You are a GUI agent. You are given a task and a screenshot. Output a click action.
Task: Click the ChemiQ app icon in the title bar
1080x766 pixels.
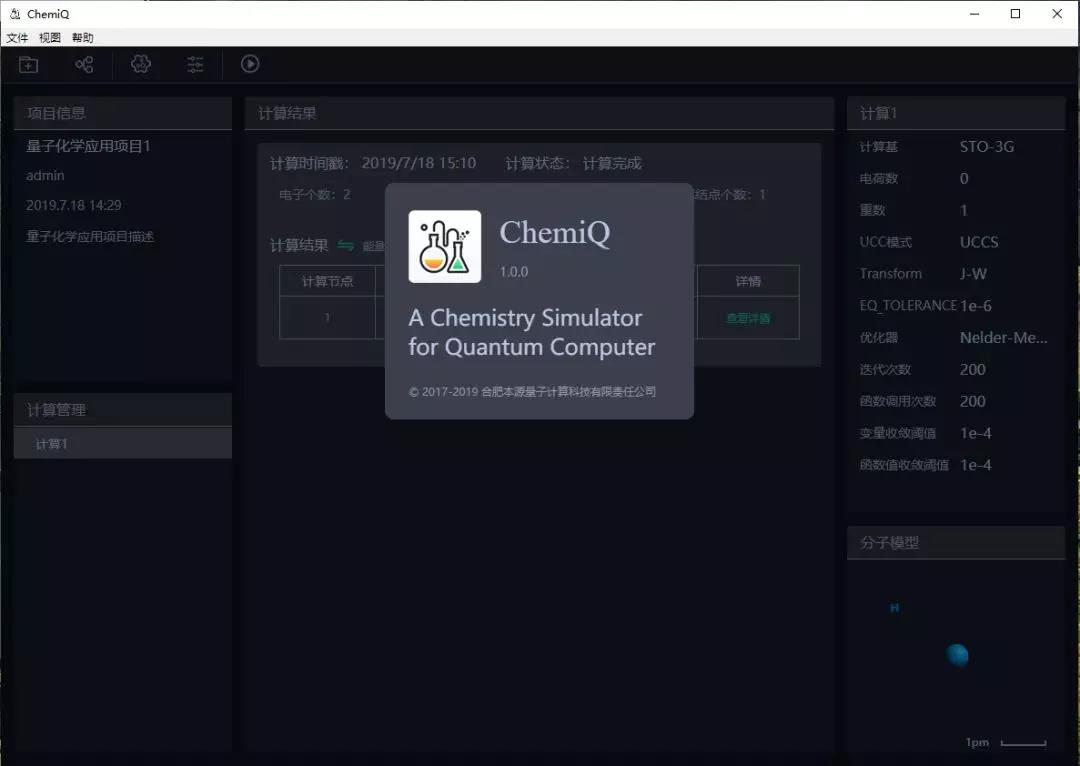14,13
